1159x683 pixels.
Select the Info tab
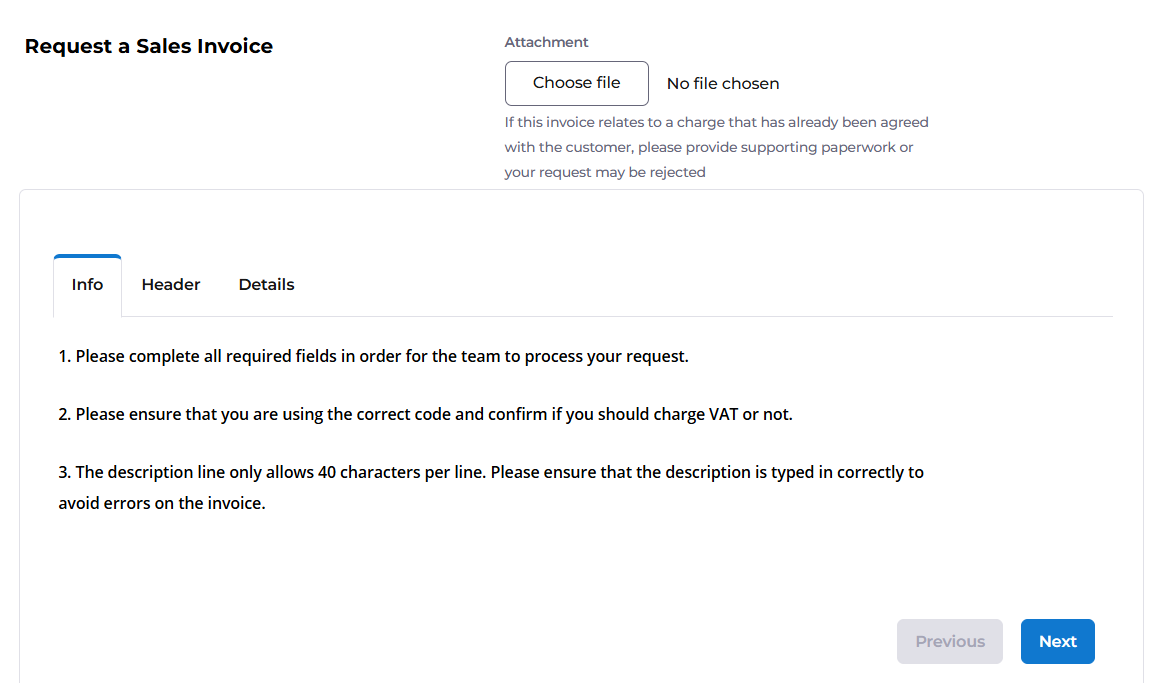[87, 285]
